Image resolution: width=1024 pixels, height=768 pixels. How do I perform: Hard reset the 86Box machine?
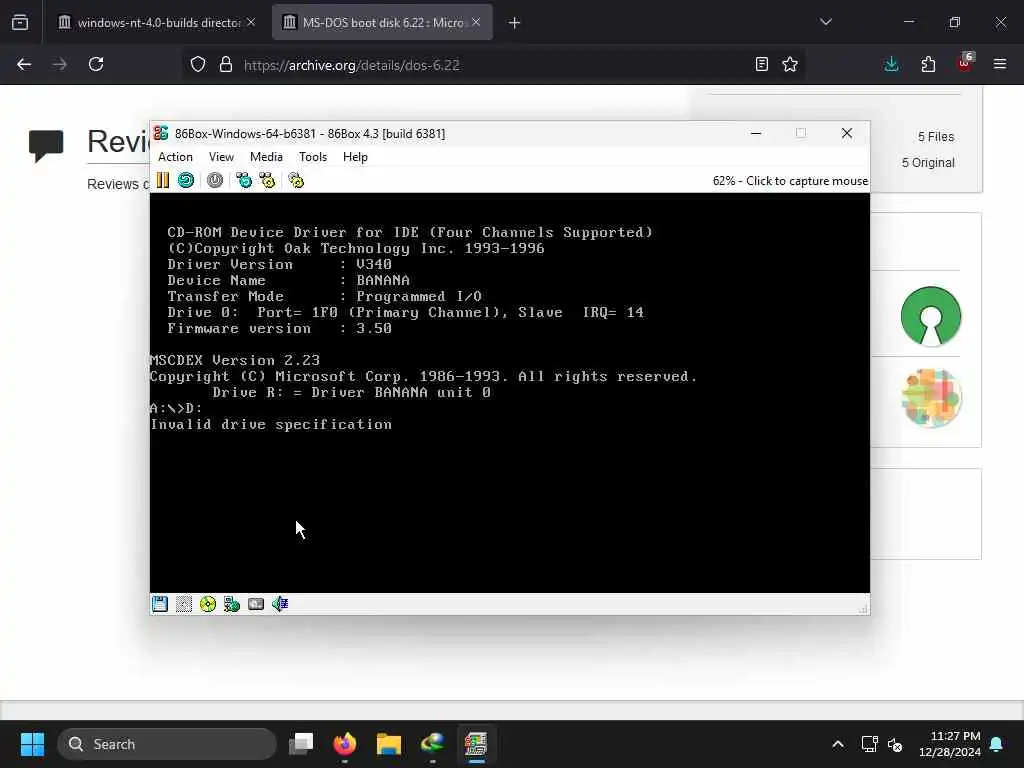coord(186,180)
